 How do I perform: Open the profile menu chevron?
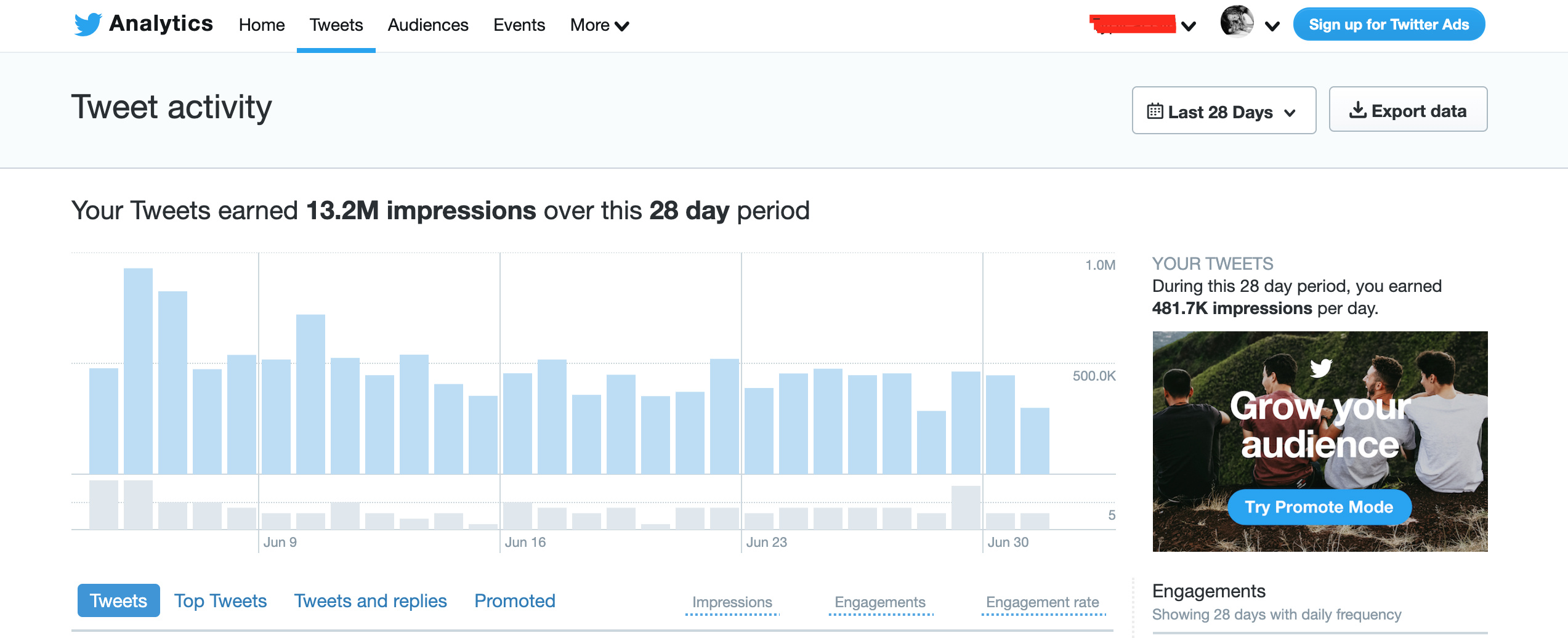point(1272,26)
